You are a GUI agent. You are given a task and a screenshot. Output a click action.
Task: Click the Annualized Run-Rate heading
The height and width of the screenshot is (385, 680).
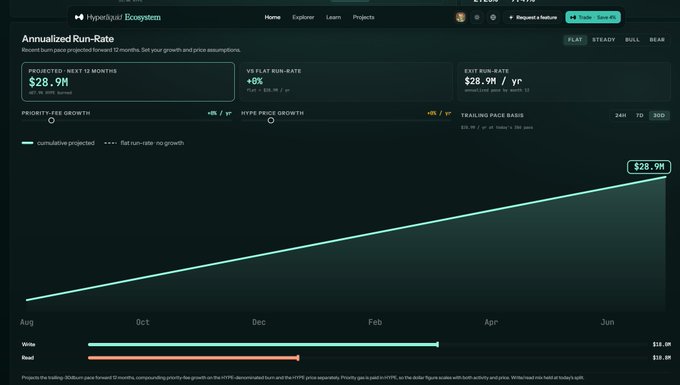(x=68, y=39)
